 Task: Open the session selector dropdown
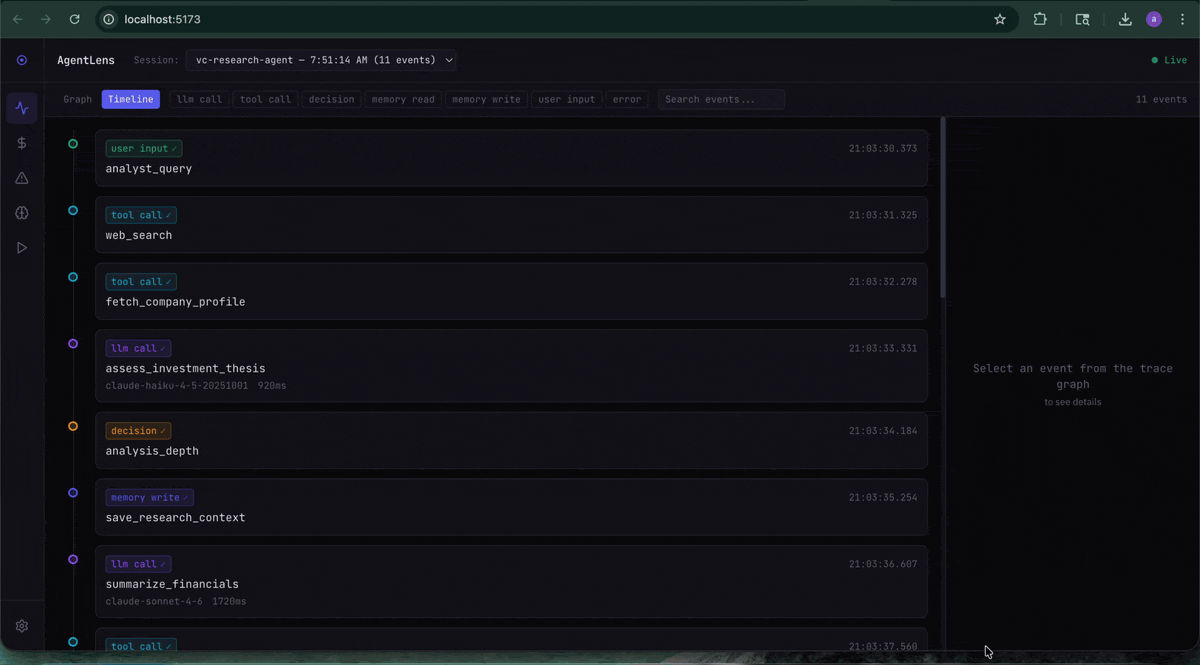click(321, 60)
